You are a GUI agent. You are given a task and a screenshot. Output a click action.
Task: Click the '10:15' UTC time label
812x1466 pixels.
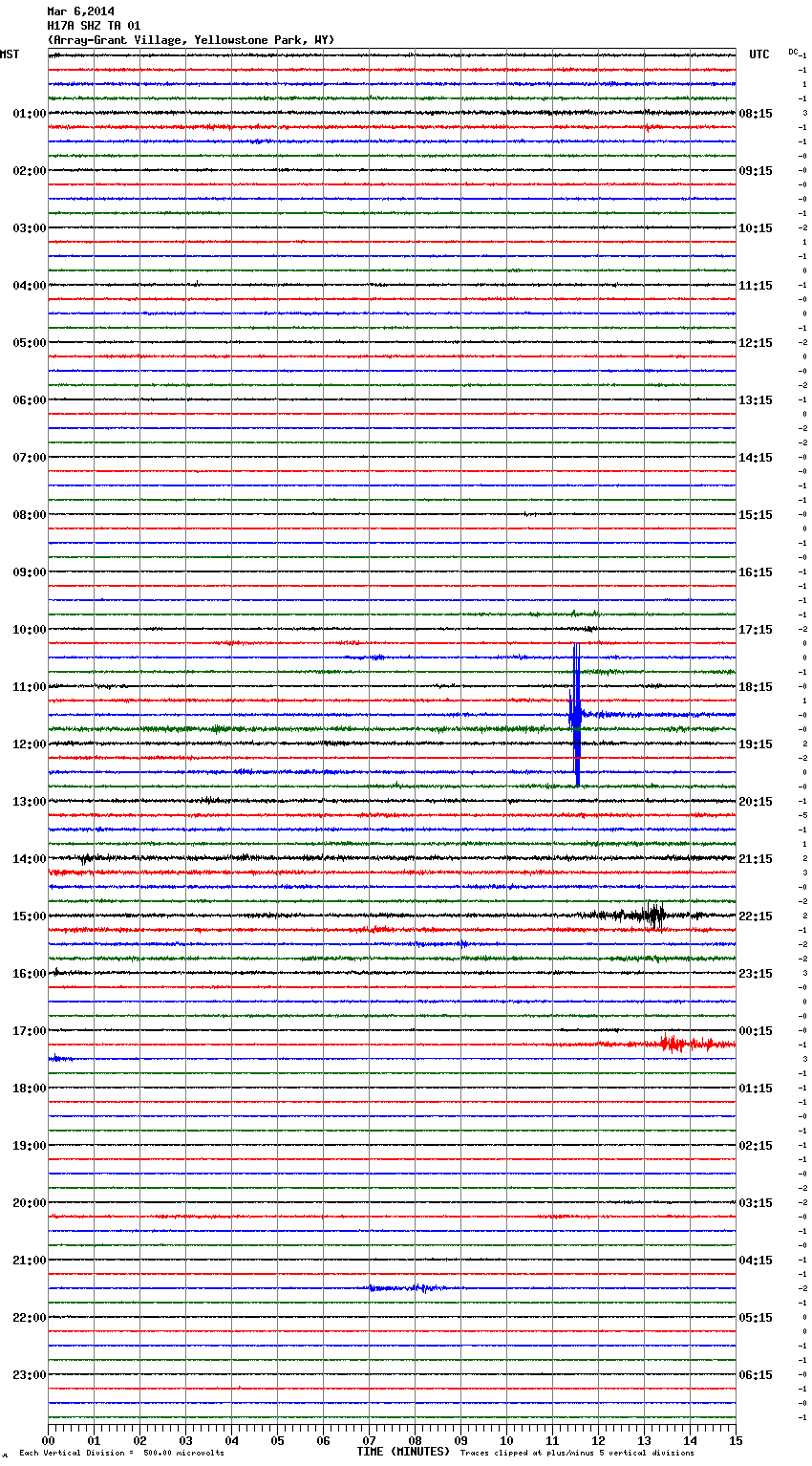tap(756, 228)
